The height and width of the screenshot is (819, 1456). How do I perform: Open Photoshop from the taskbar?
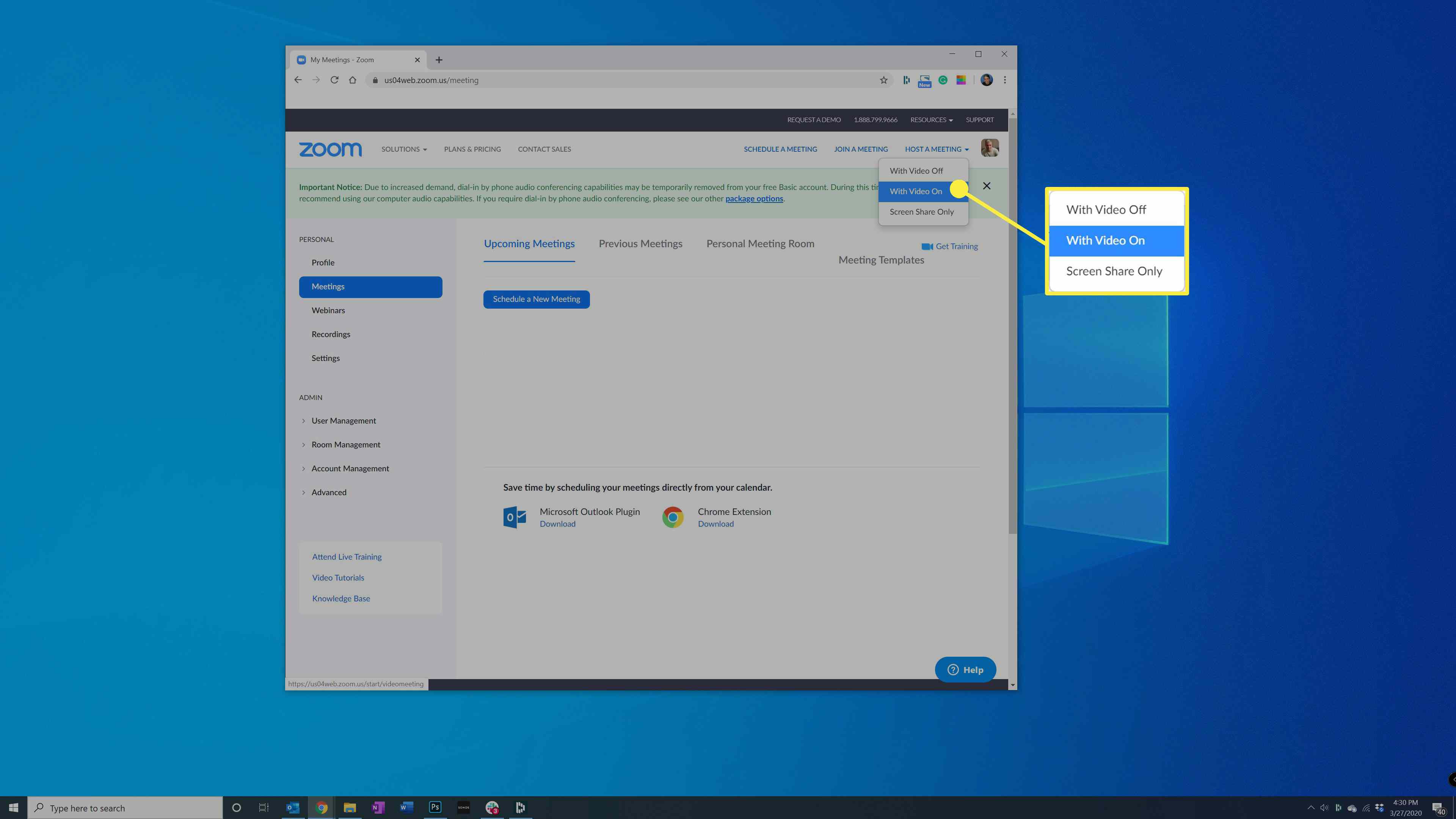[435, 808]
